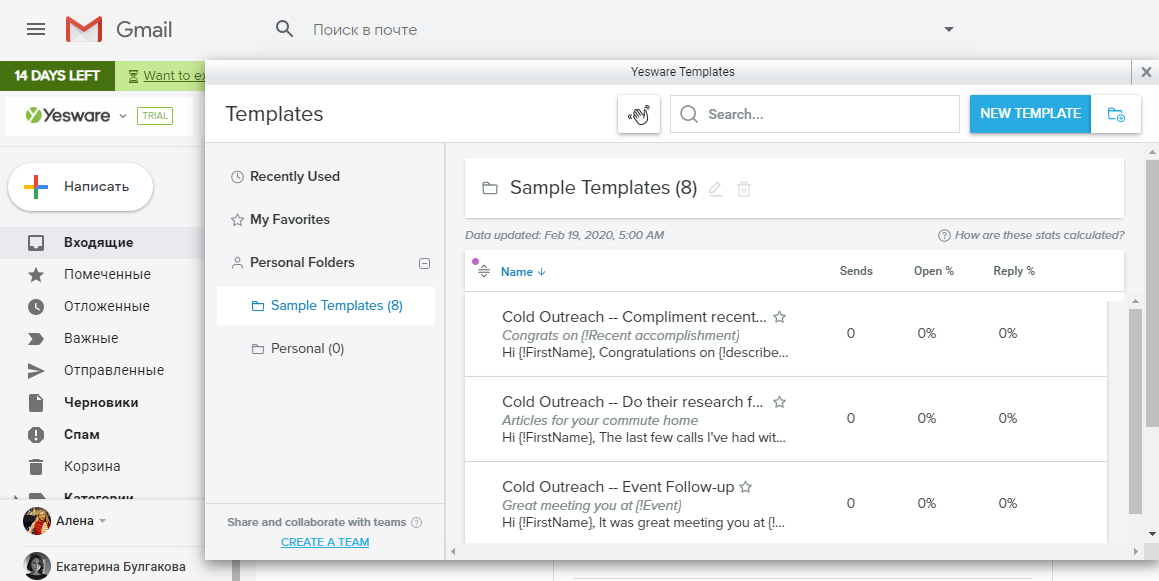Favorite the Event Follow-up template star
The image size is (1159, 581).
tap(746, 487)
